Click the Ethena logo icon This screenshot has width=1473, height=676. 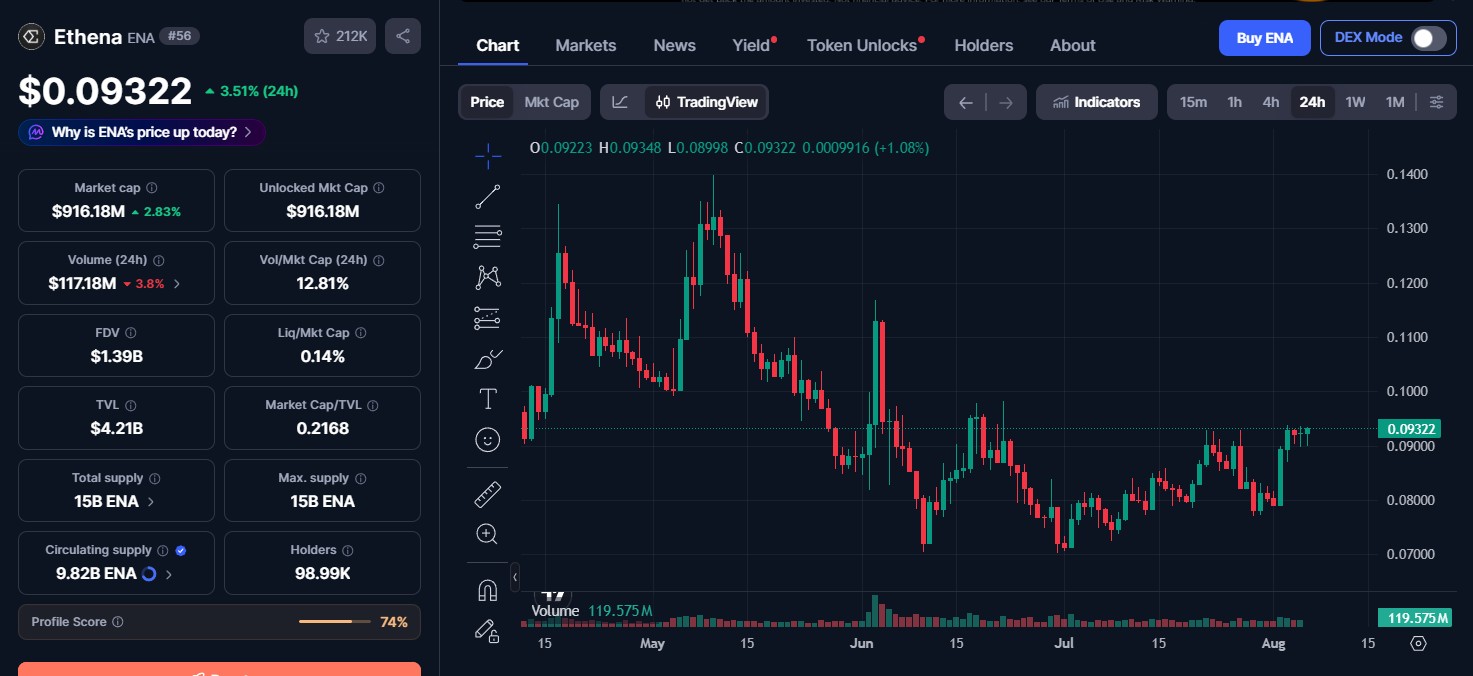pyautogui.click(x=31, y=37)
